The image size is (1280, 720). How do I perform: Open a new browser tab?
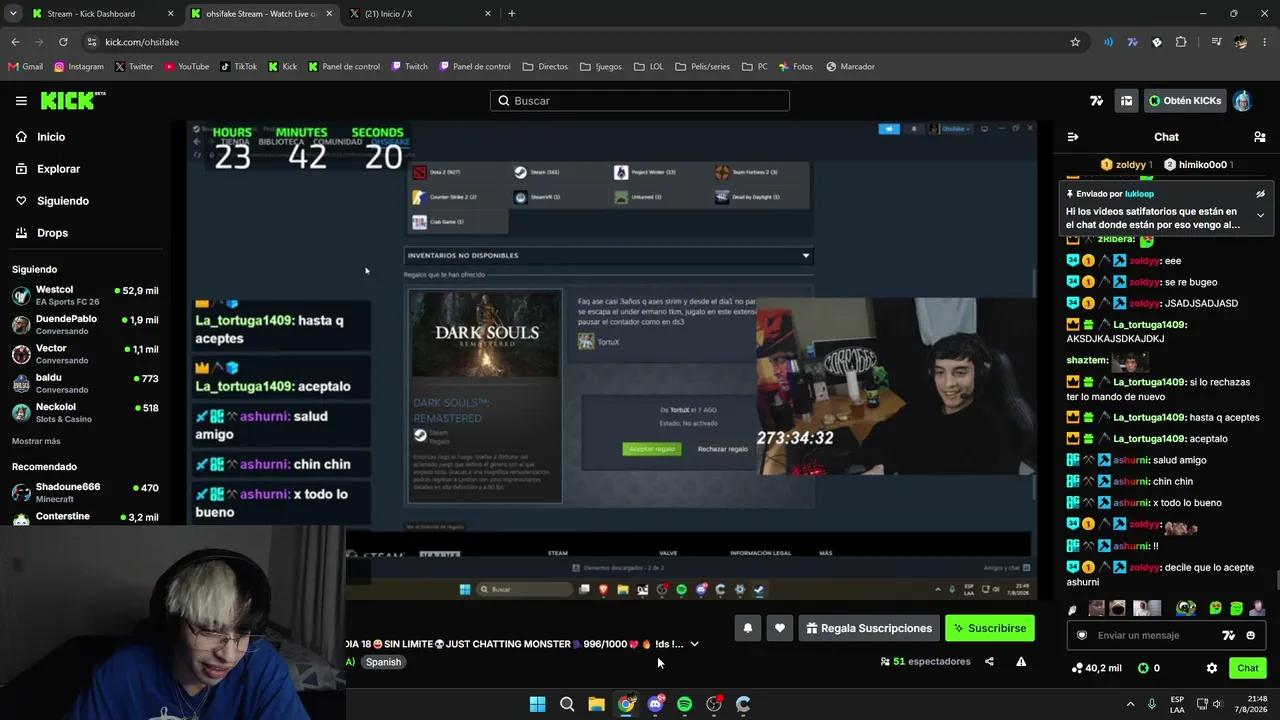(512, 14)
